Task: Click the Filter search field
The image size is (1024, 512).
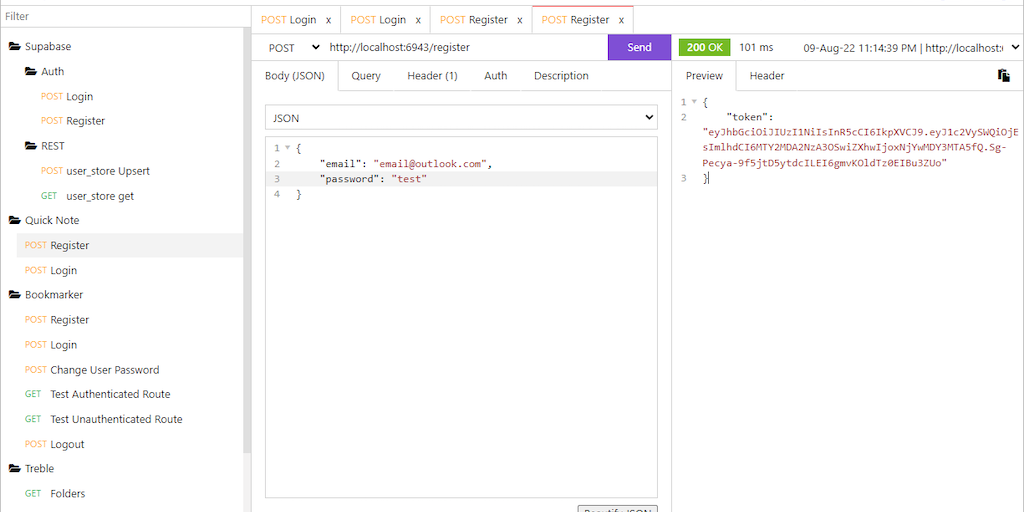Action: click(x=122, y=16)
